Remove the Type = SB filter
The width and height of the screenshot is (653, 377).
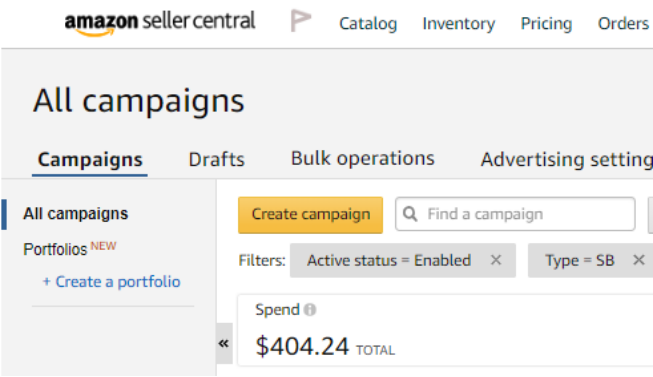638,260
